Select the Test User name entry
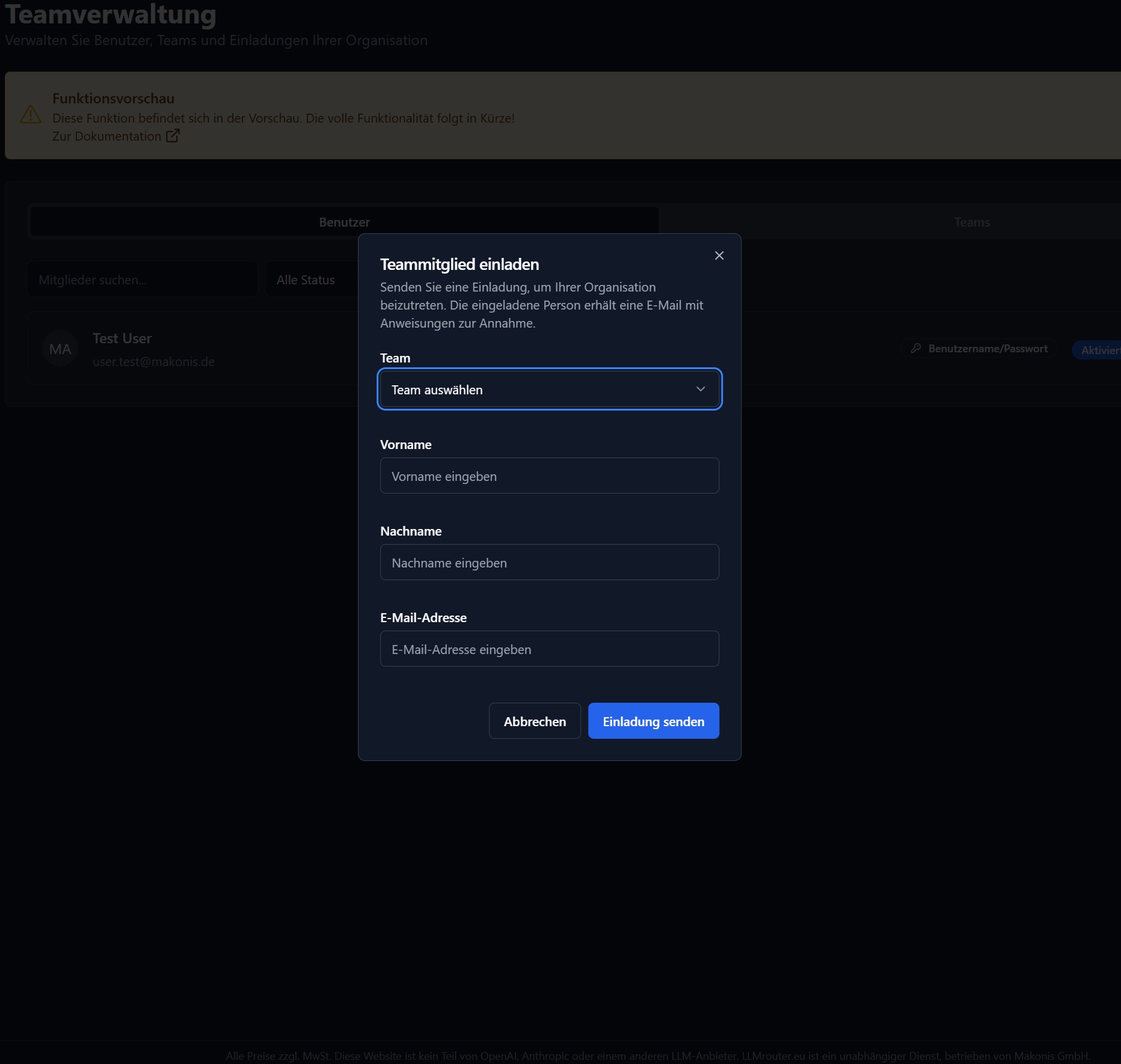 point(122,338)
